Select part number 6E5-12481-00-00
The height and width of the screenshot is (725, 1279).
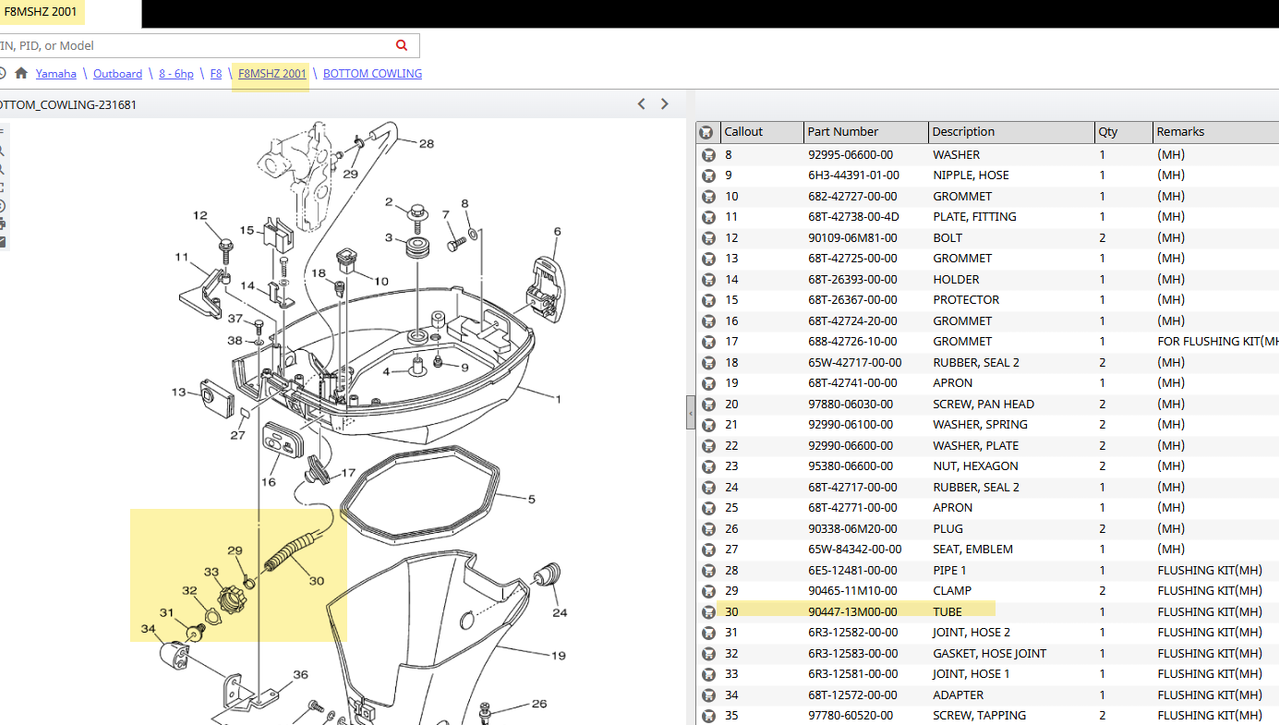[853, 570]
